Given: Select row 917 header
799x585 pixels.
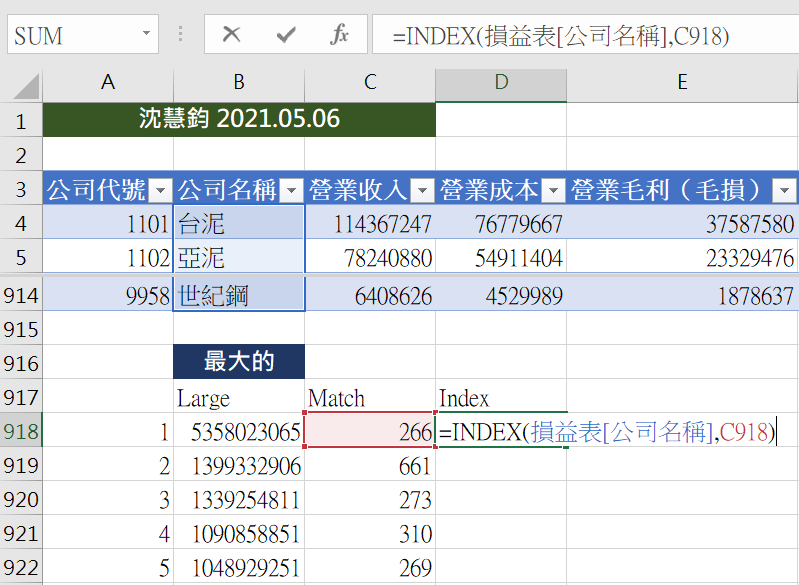Looking at the screenshot, I should point(21,397).
